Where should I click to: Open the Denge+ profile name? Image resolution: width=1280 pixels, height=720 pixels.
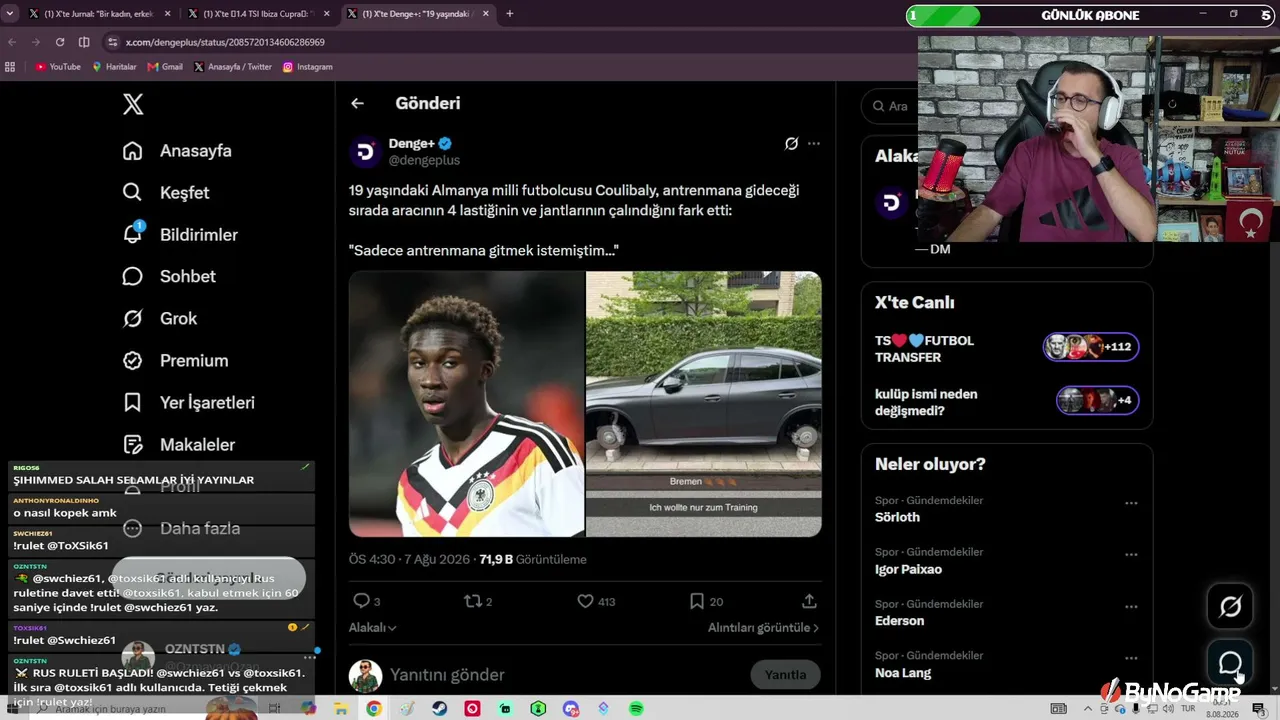pyautogui.click(x=412, y=144)
